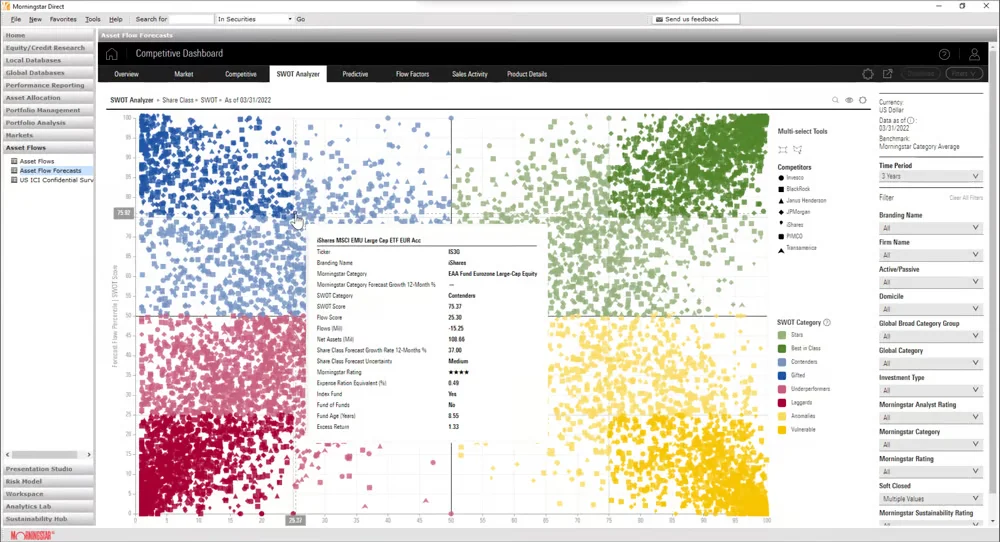Click the PIMCO competitor marker

781,237
